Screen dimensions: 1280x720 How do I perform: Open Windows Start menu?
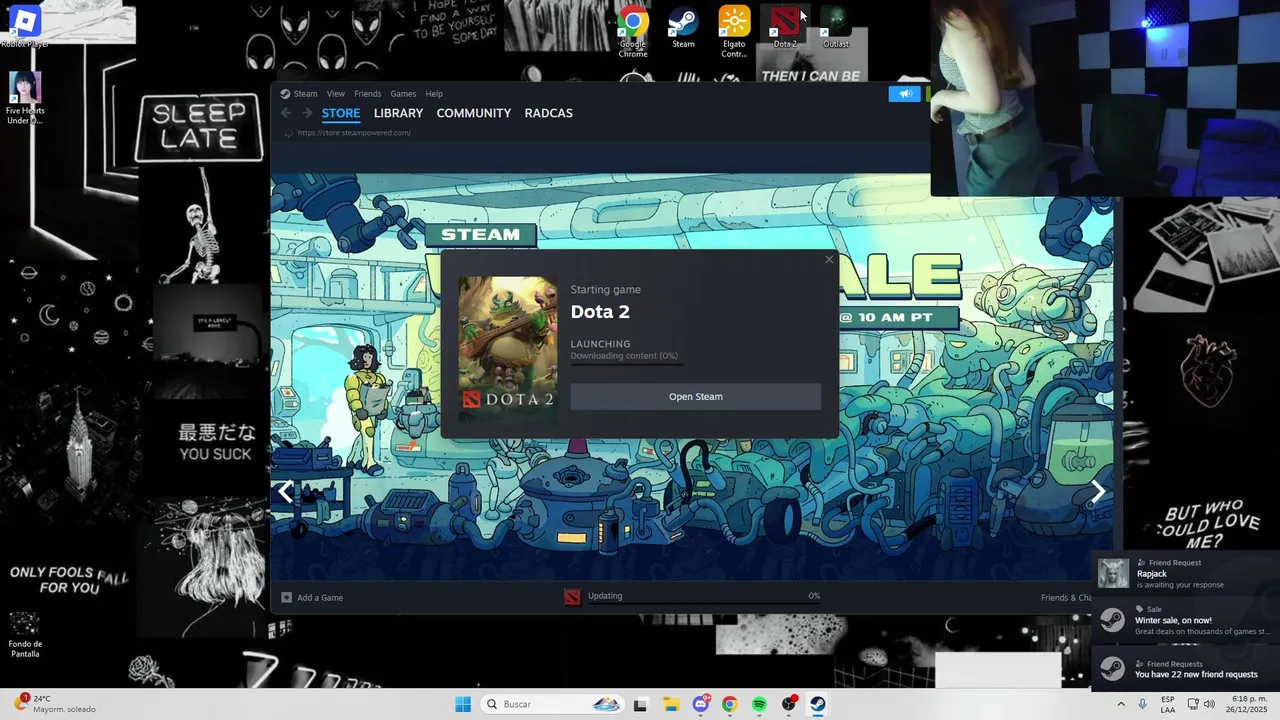pos(463,704)
